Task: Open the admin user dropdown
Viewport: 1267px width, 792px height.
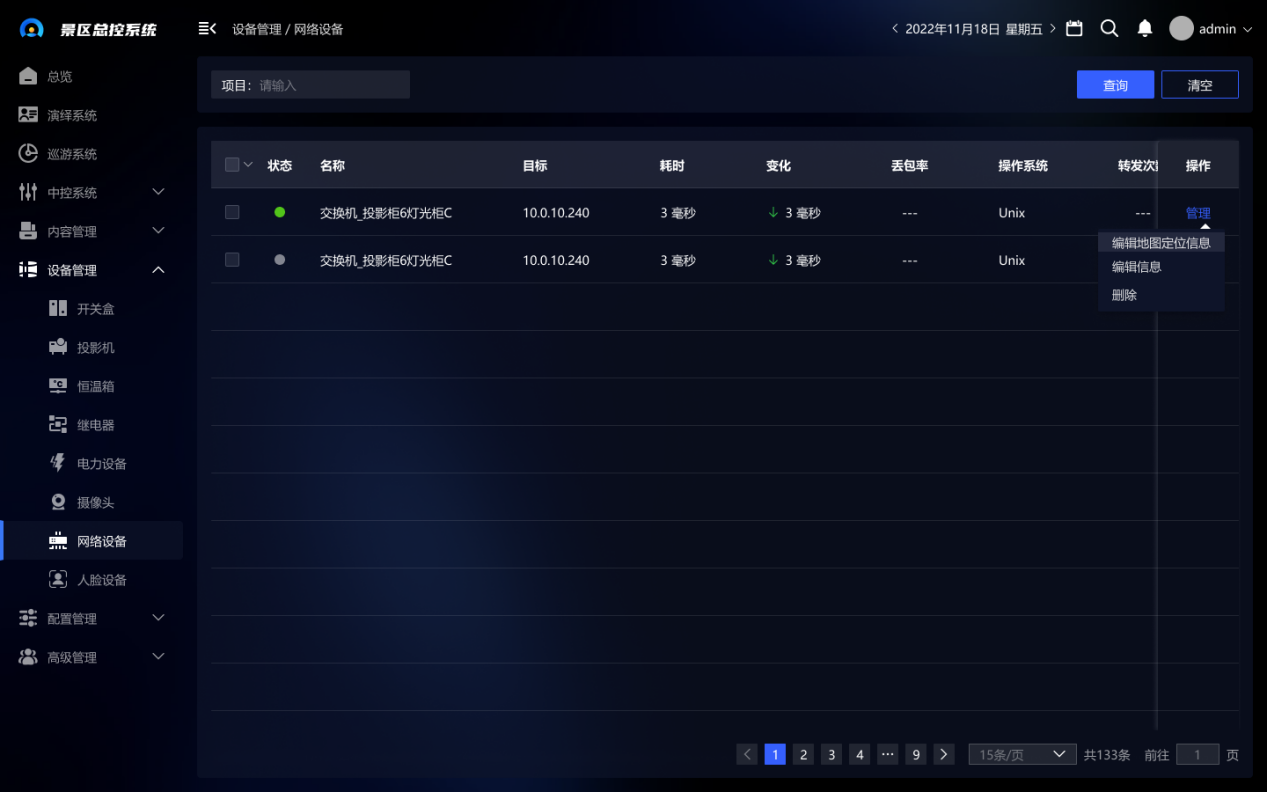Action: pos(1211,29)
